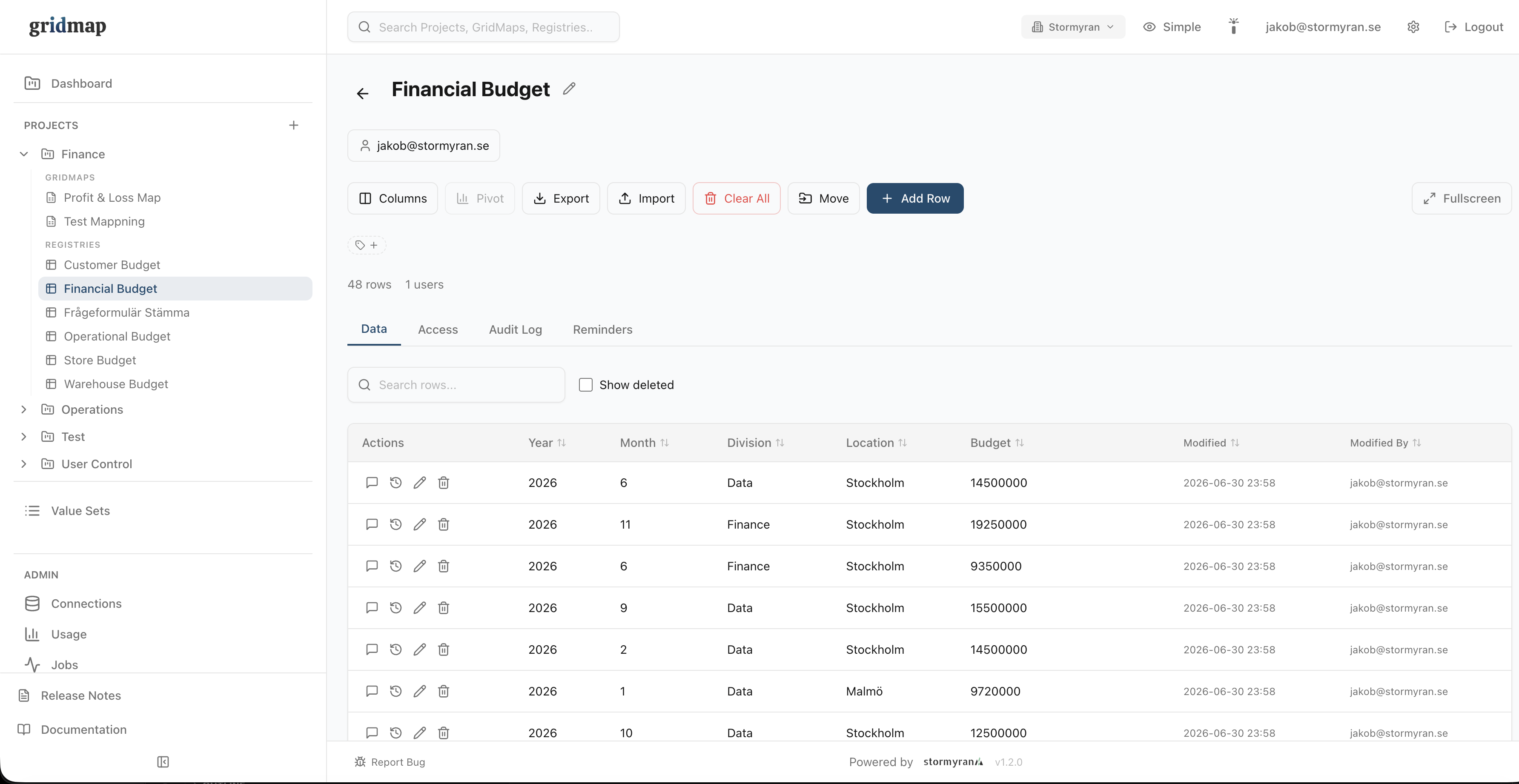Click the Import button
The image size is (1519, 784).
[646, 199]
